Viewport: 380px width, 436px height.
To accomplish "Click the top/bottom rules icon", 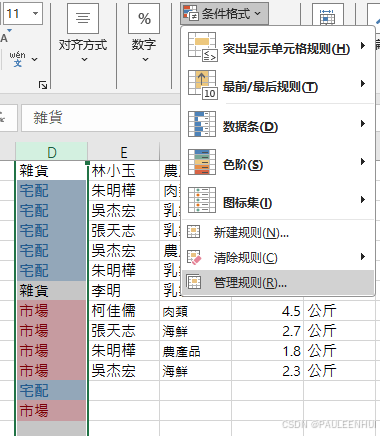I will tap(202, 85).
